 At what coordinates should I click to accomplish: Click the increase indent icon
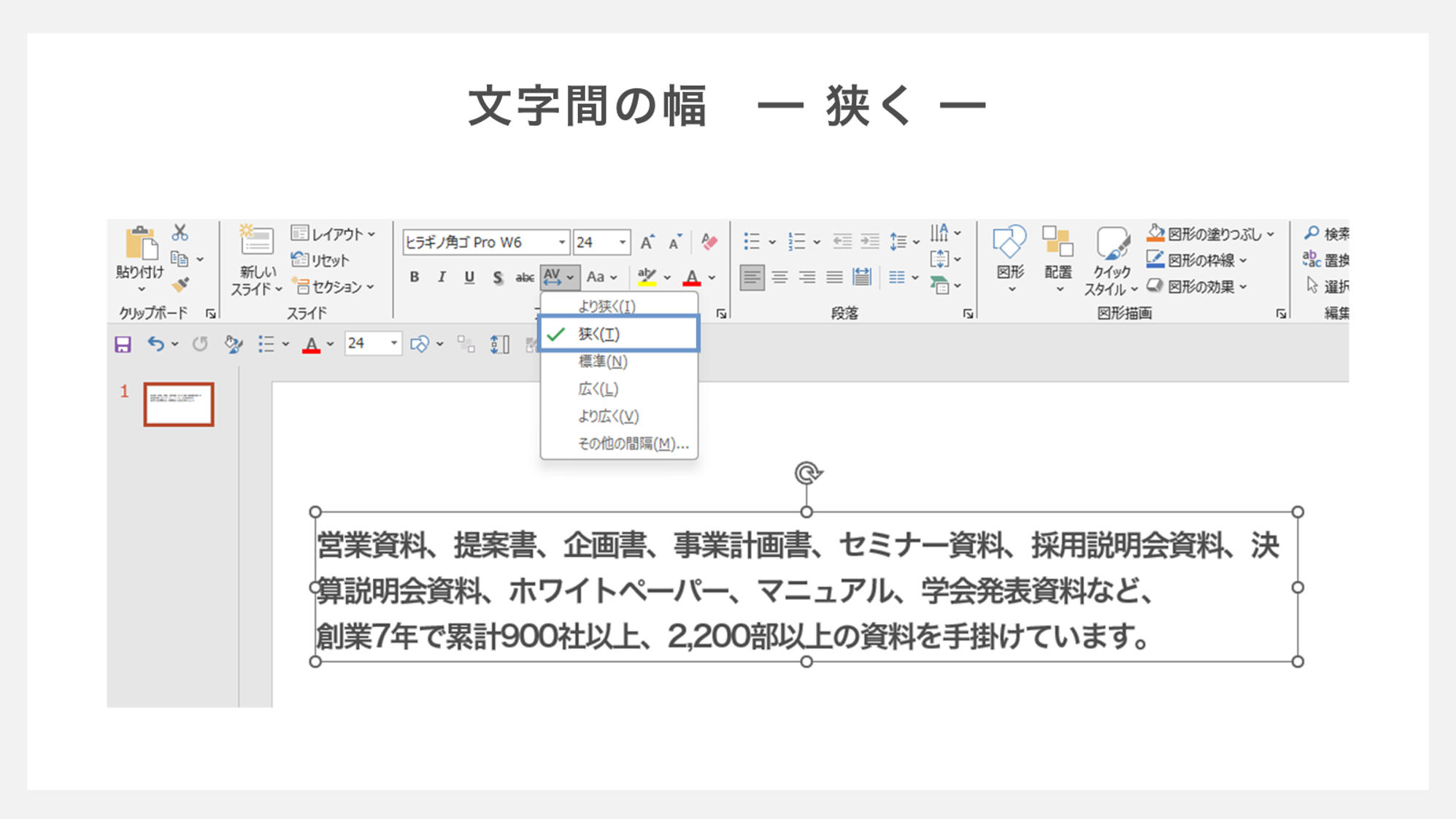[870, 242]
